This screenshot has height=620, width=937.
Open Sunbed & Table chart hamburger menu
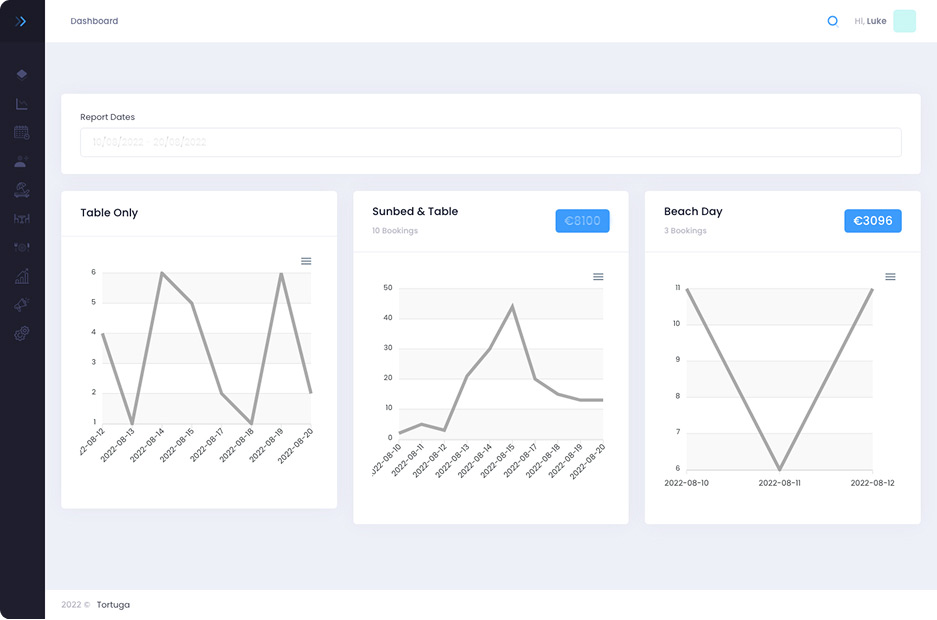point(598,277)
